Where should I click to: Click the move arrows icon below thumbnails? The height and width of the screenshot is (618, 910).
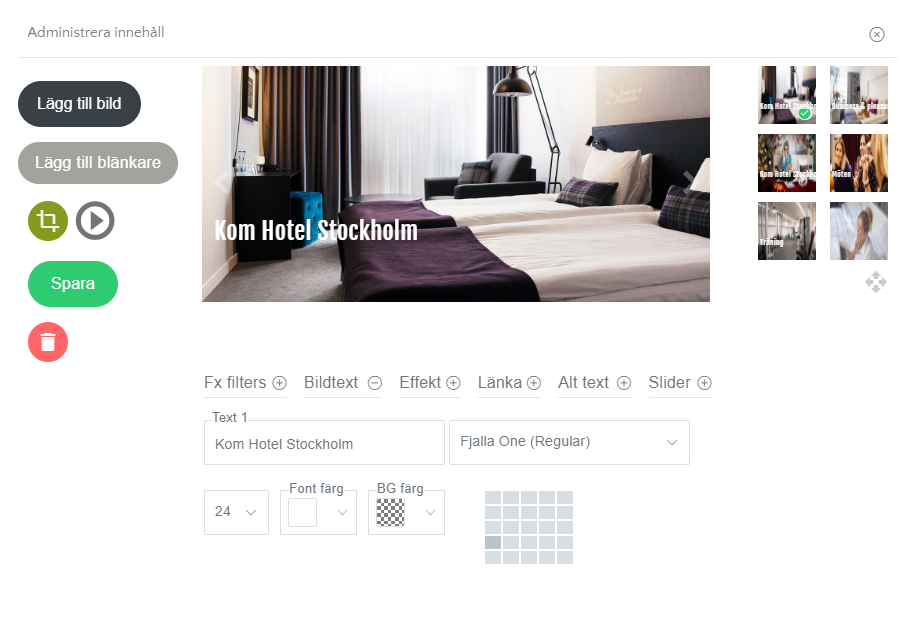[876, 282]
